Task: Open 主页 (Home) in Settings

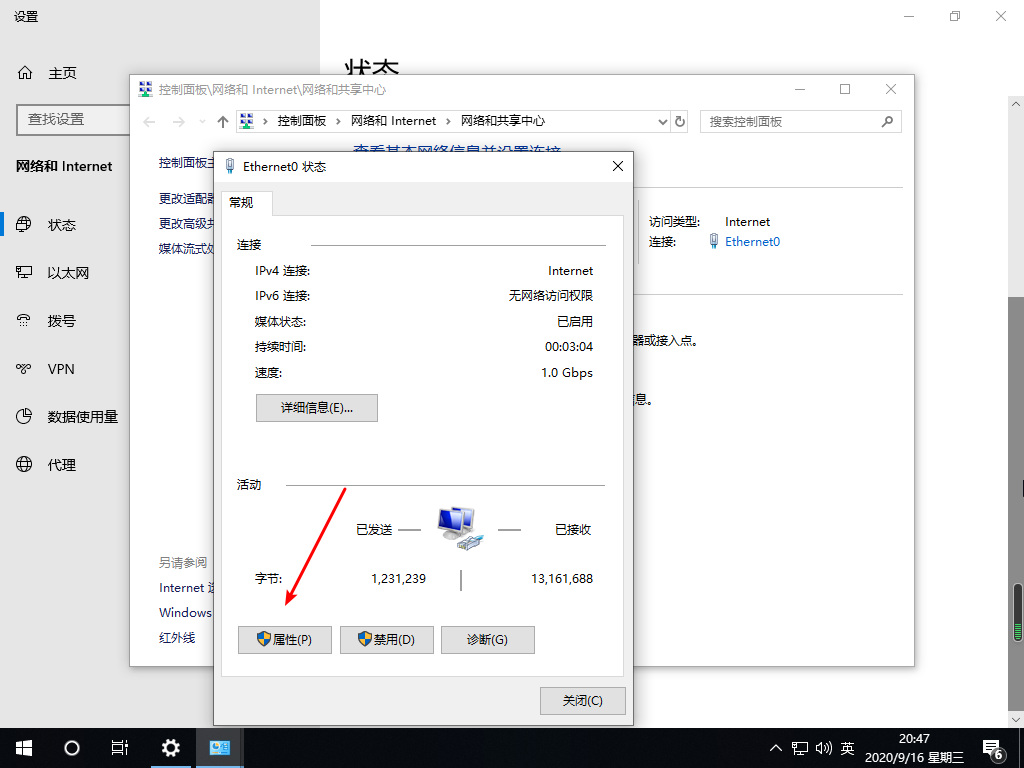Action: point(63,73)
